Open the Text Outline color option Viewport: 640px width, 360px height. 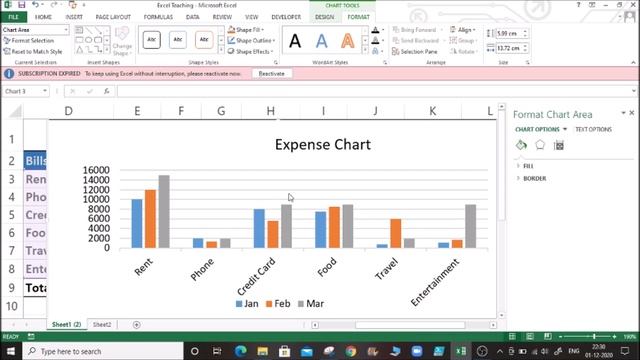(377, 40)
